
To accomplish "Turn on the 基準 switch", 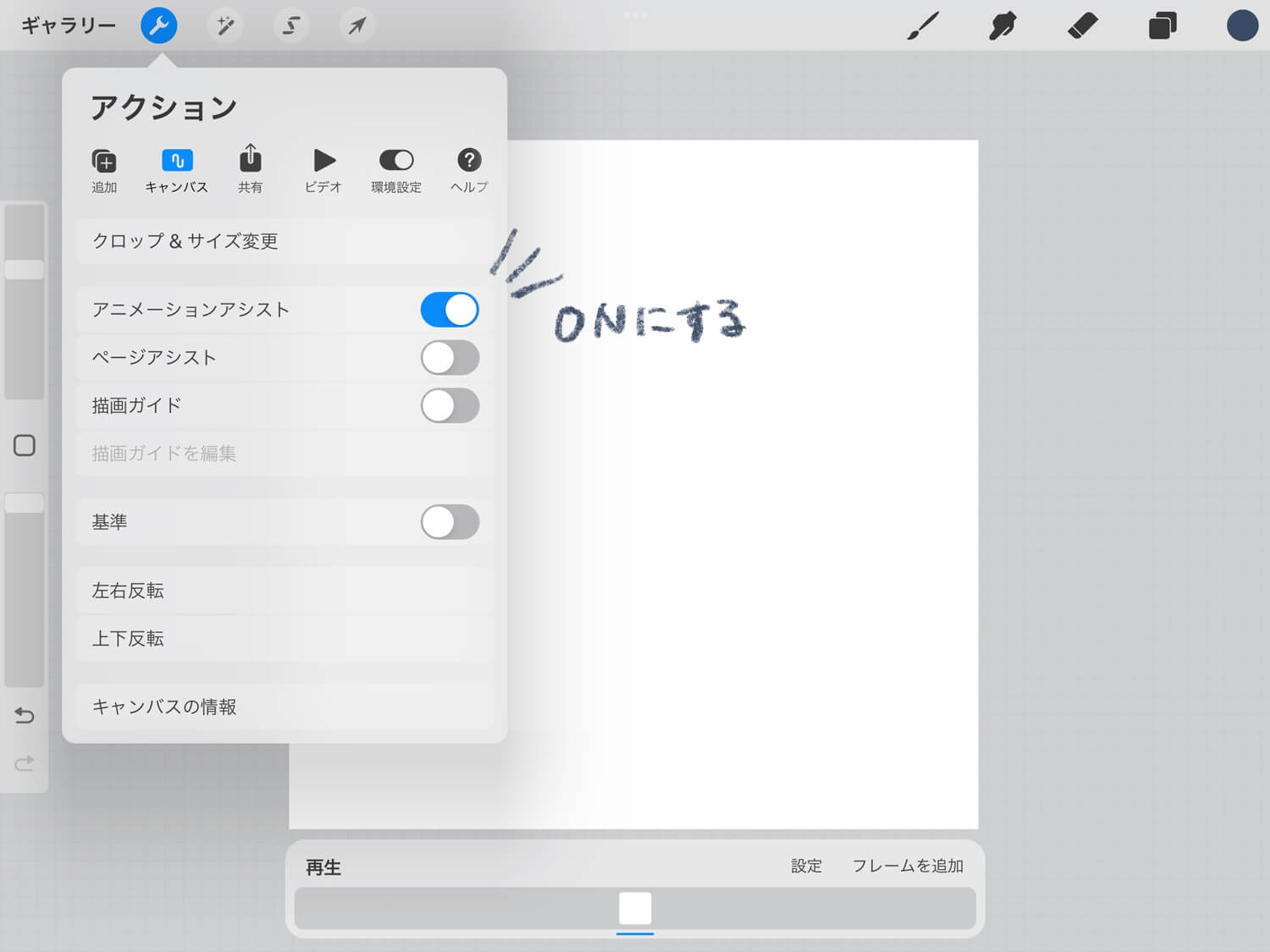I will pos(450,522).
